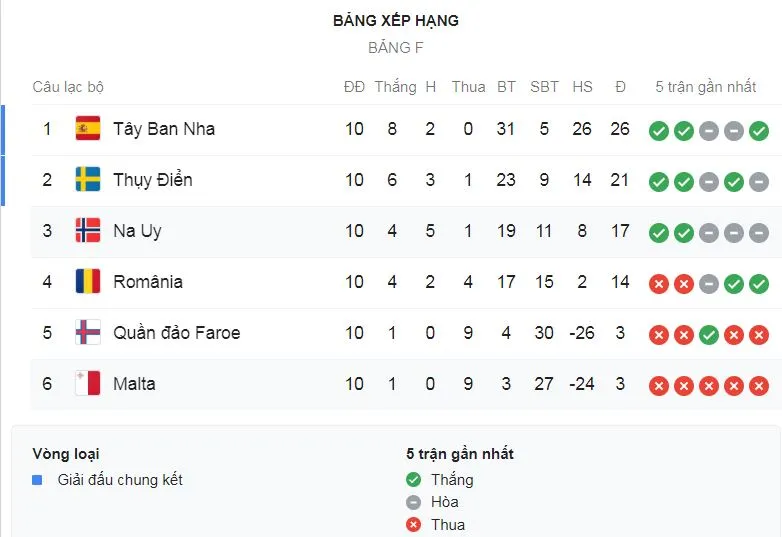Click Malta's most recent loss icon

coord(759,385)
